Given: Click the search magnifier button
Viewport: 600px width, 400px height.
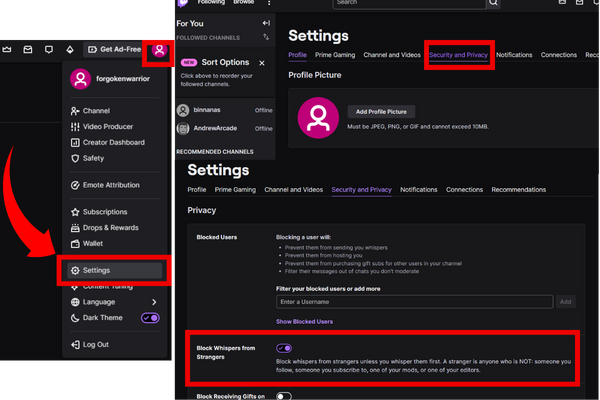Looking at the screenshot, I should pos(494,3).
